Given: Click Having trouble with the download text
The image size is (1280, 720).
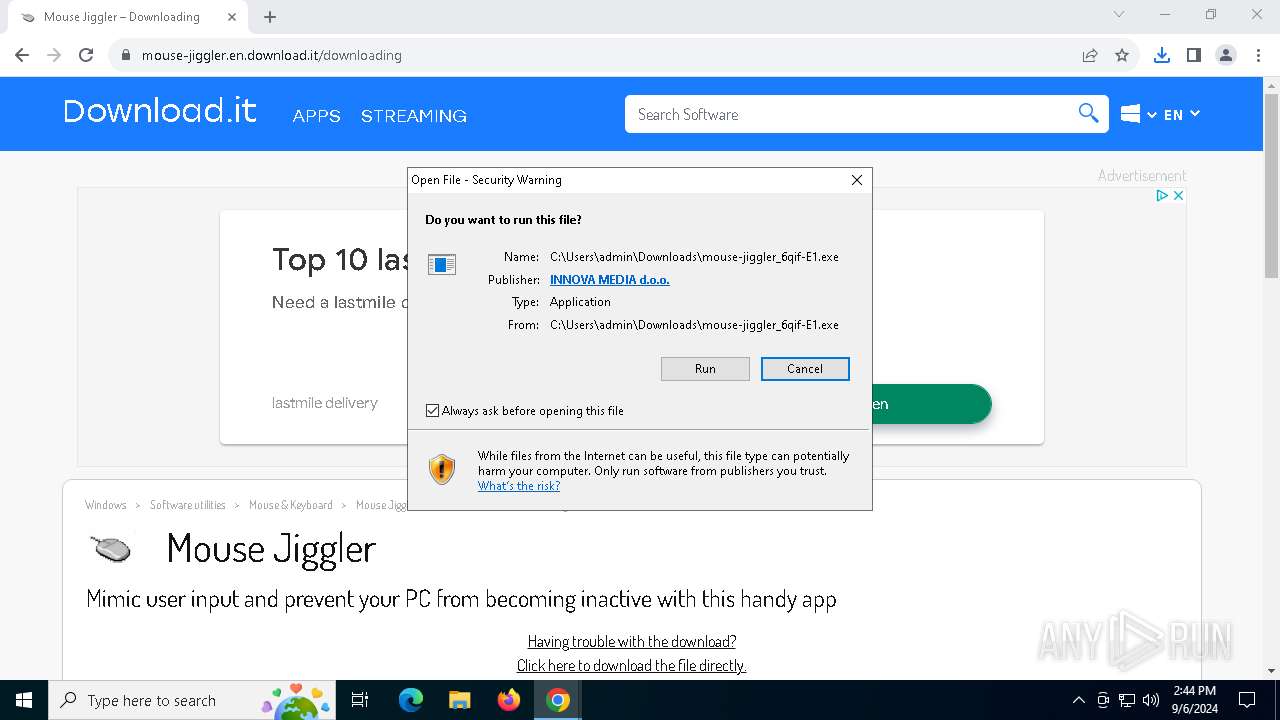Looking at the screenshot, I should click(631, 642).
